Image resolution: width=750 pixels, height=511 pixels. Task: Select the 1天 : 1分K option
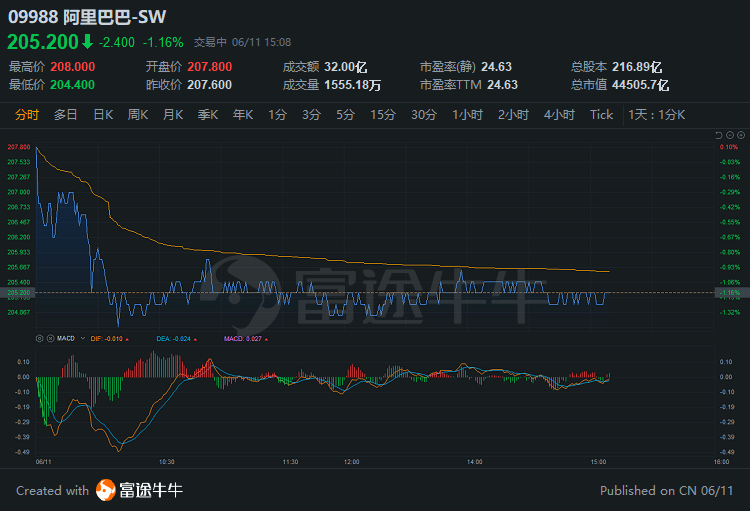coord(656,115)
